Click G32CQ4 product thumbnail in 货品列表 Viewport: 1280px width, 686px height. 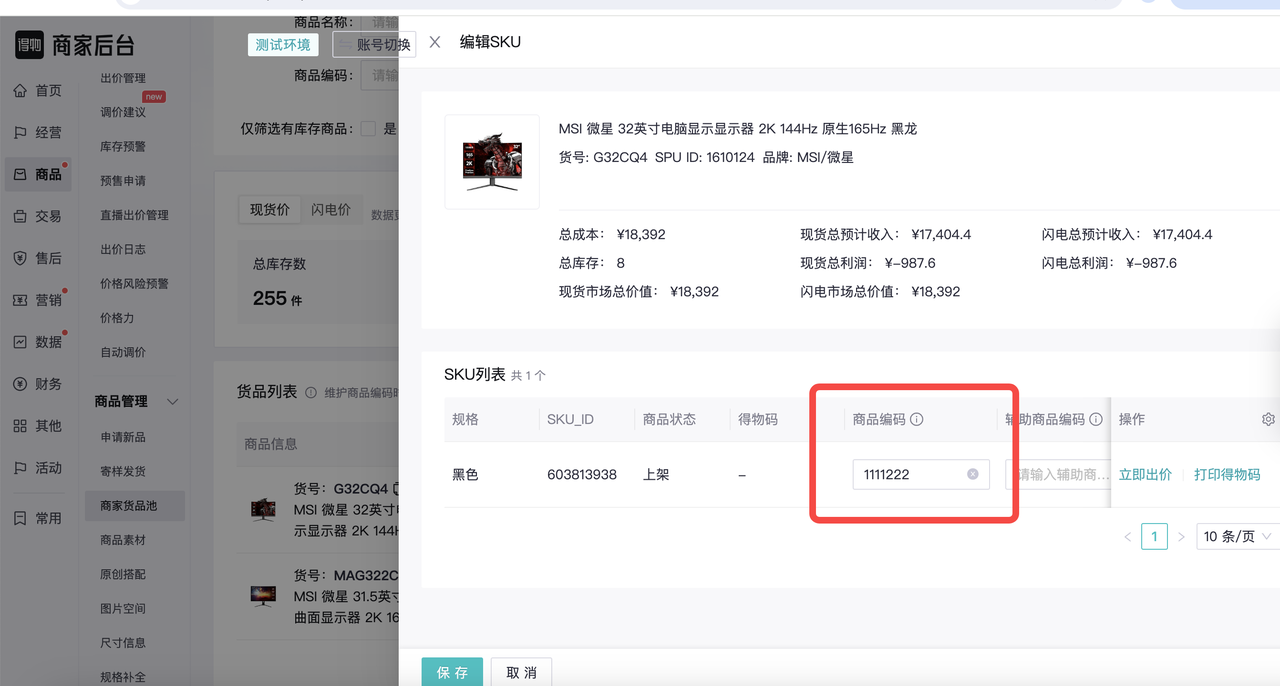pyautogui.click(x=263, y=509)
